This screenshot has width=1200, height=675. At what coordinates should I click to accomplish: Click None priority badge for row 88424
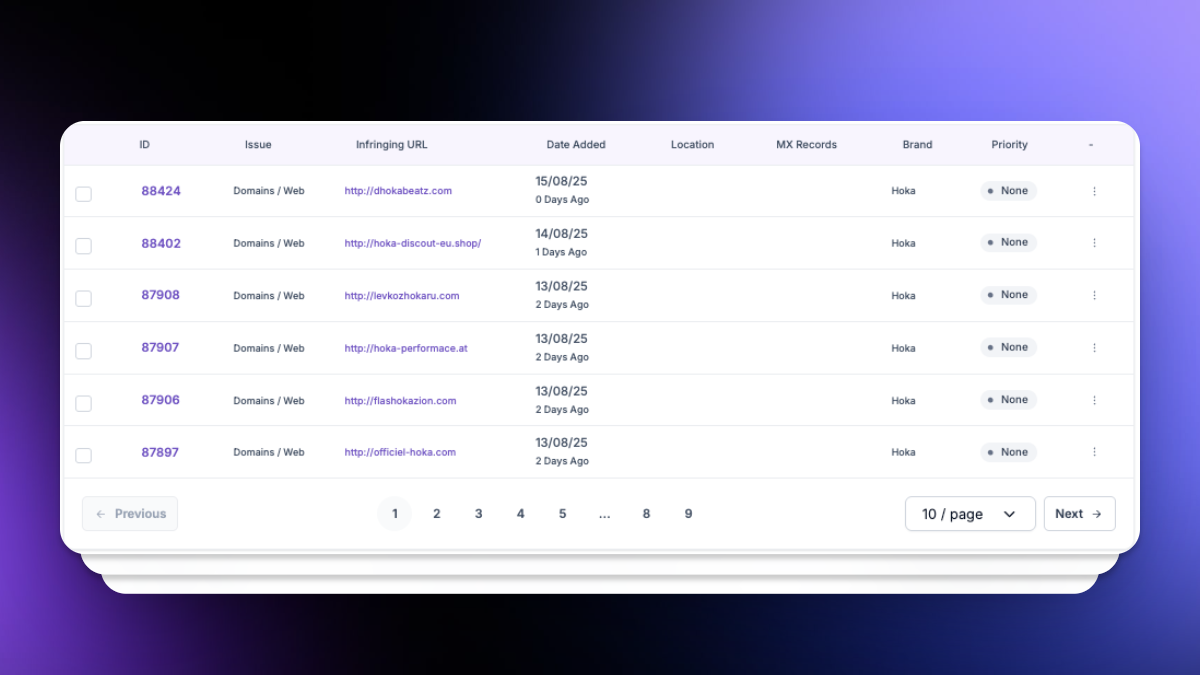coord(1008,191)
